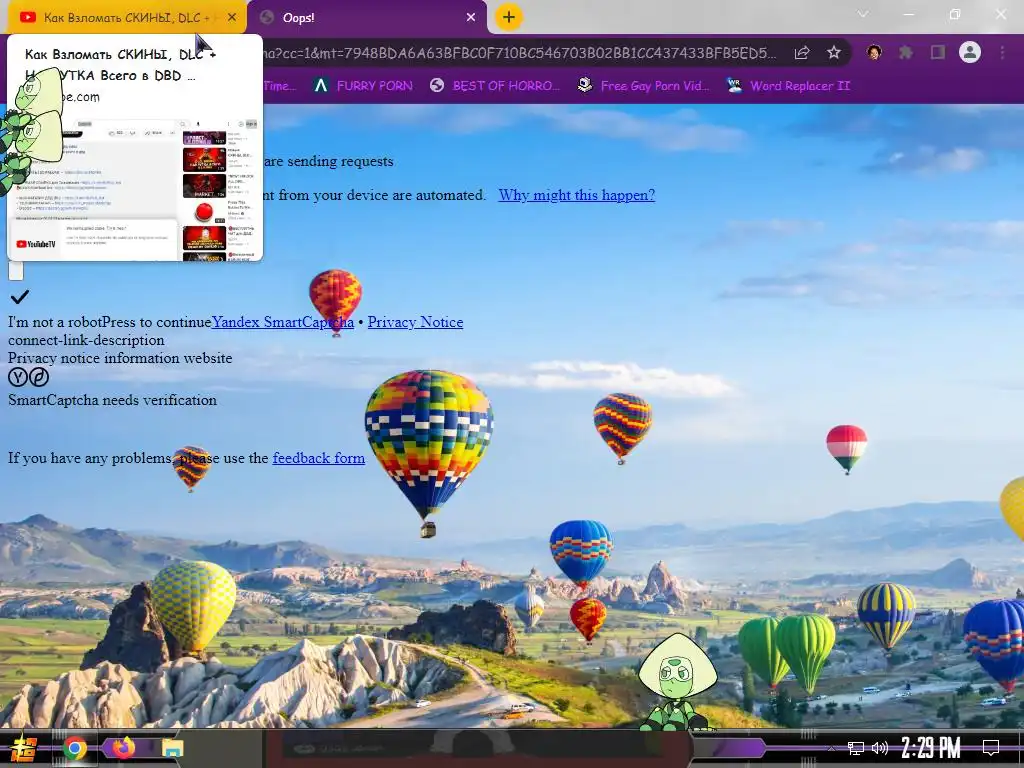Click SmartCaptcha needs verification text
This screenshot has width=1024, height=768.
[x=112, y=400]
